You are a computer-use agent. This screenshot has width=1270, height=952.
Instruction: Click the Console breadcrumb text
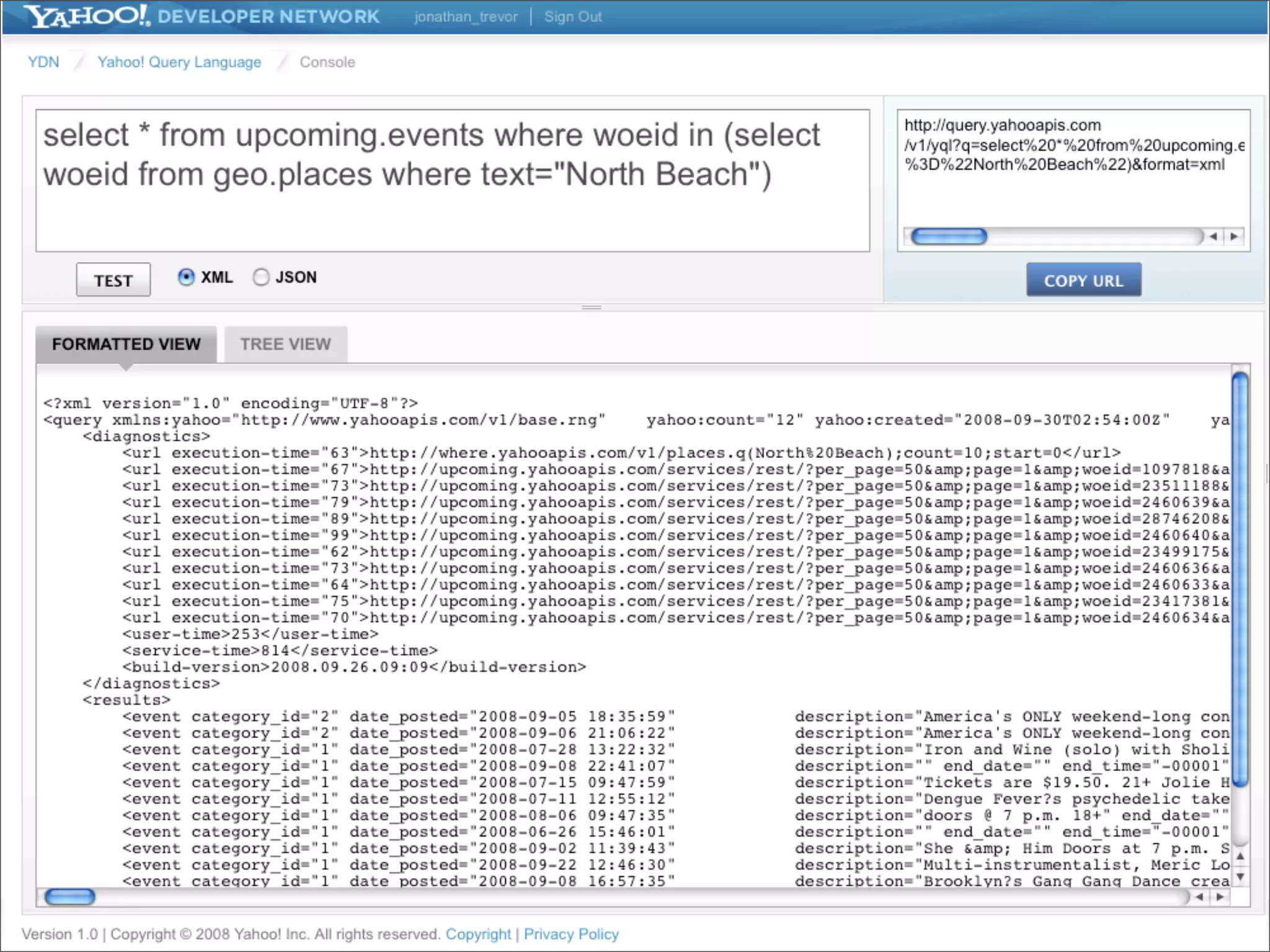[x=327, y=62]
